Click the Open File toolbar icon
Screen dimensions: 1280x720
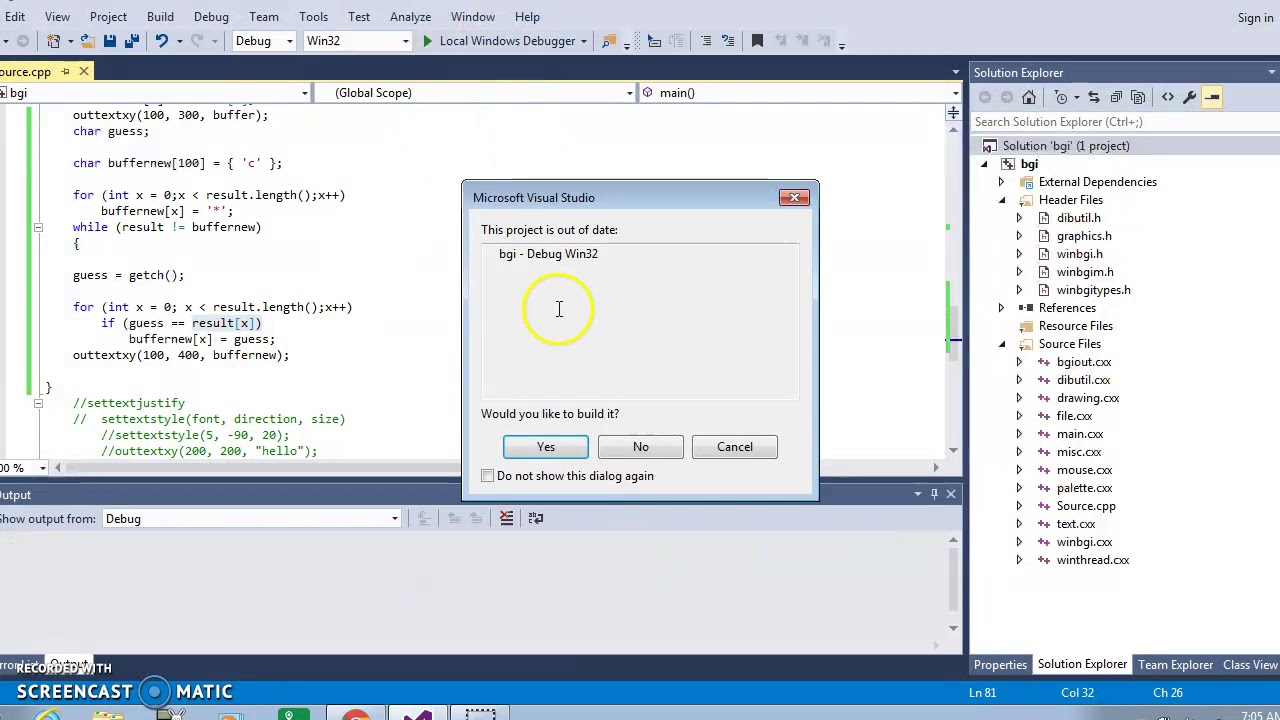click(x=87, y=41)
